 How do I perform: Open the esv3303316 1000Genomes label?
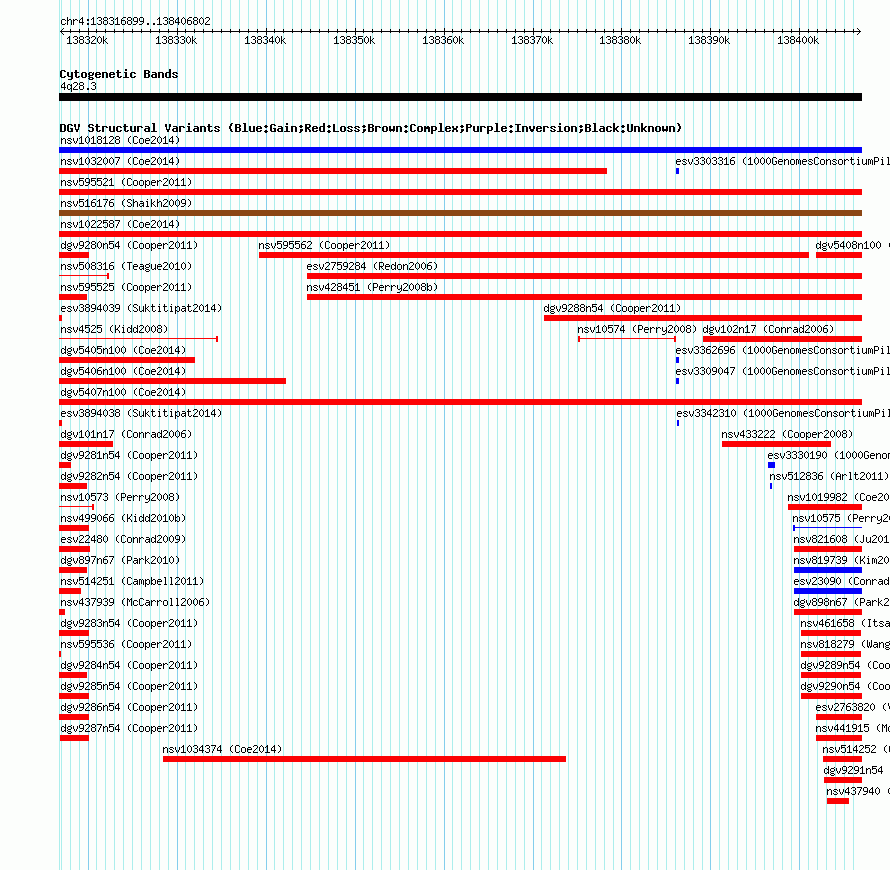click(x=783, y=161)
